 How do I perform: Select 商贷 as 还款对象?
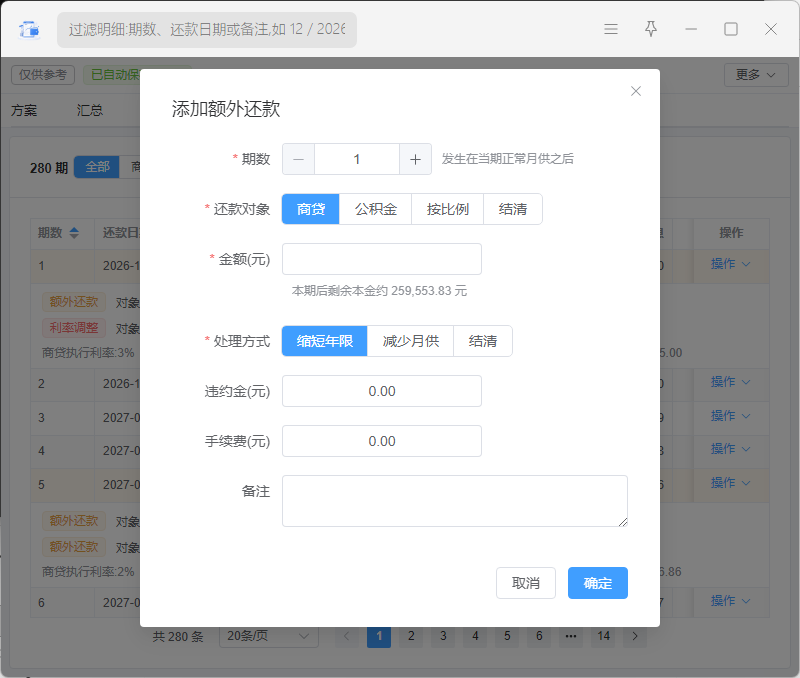tap(311, 209)
